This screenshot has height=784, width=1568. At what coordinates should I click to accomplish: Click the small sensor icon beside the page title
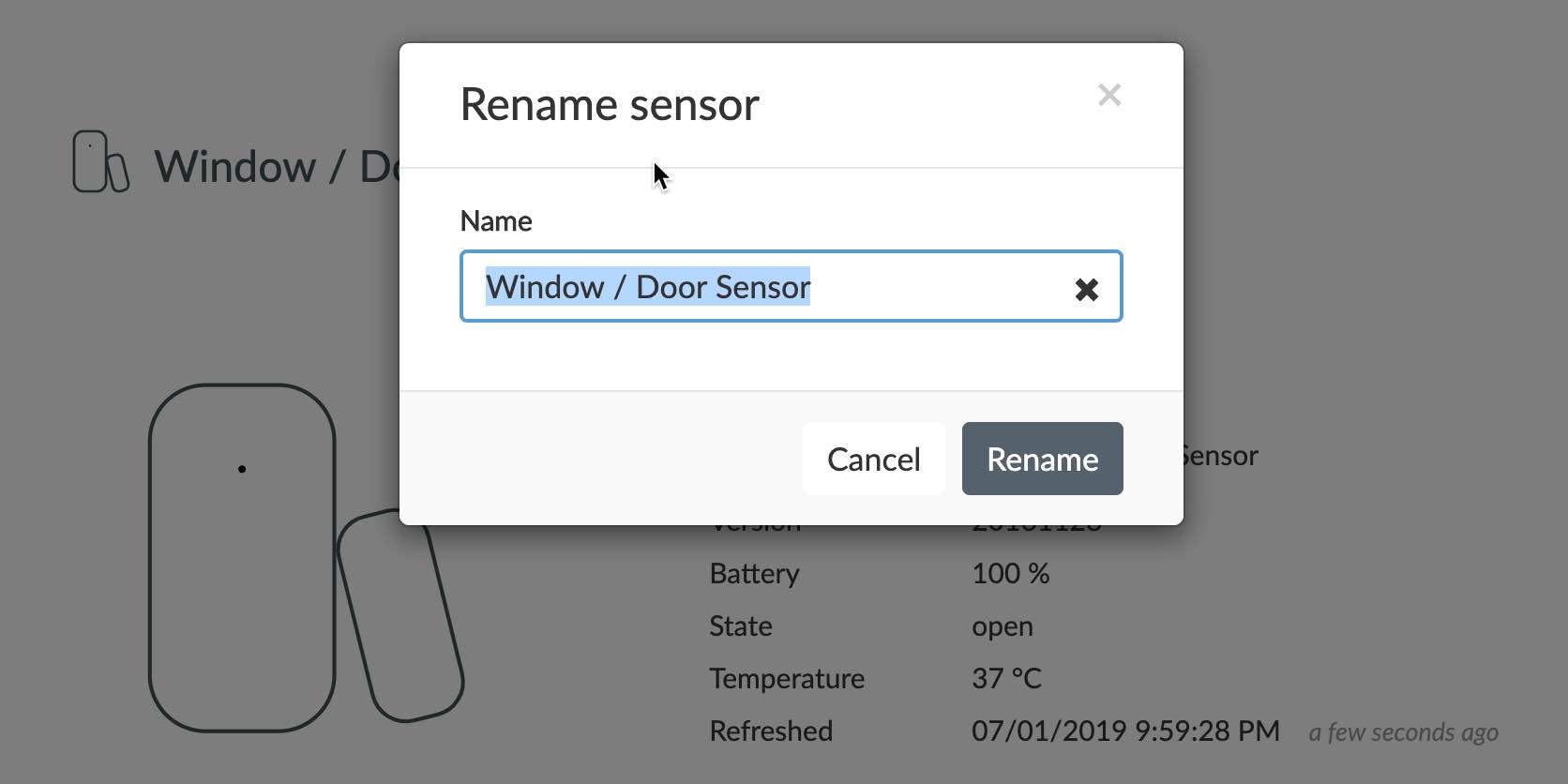pyautogui.click(x=99, y=162)
